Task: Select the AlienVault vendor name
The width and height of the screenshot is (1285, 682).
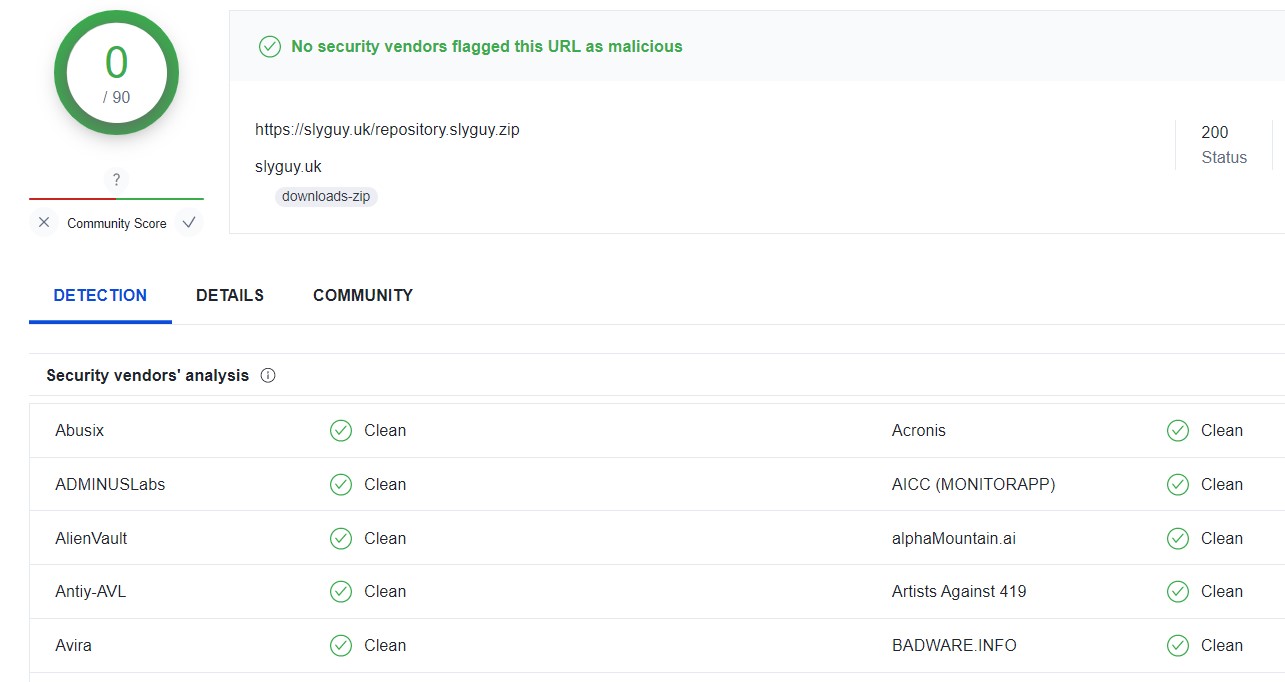Action: pyautogui.click(x=91, y=539)
